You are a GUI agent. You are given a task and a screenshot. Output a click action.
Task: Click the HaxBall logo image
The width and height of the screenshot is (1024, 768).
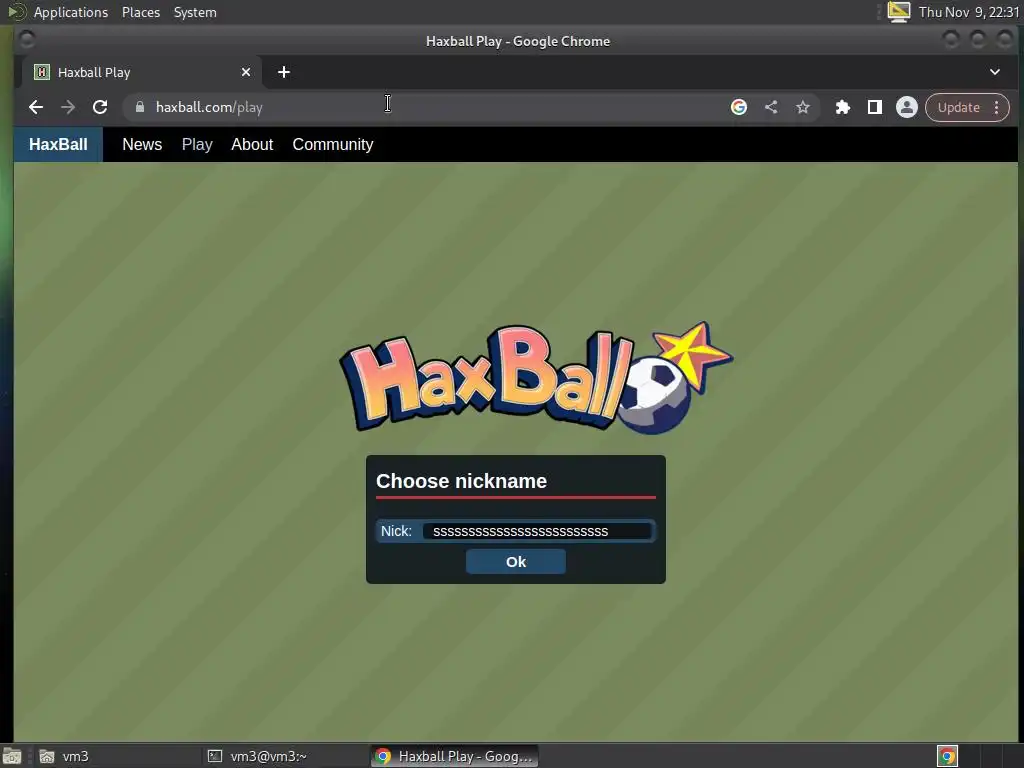[x=536, y=379]
